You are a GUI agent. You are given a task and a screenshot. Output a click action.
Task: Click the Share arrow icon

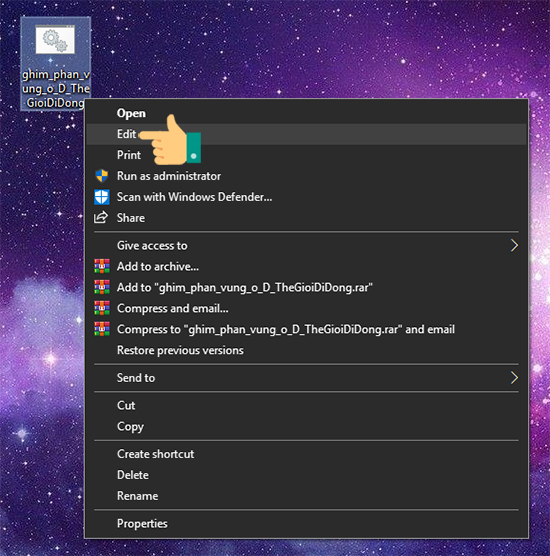pos(101,217)
